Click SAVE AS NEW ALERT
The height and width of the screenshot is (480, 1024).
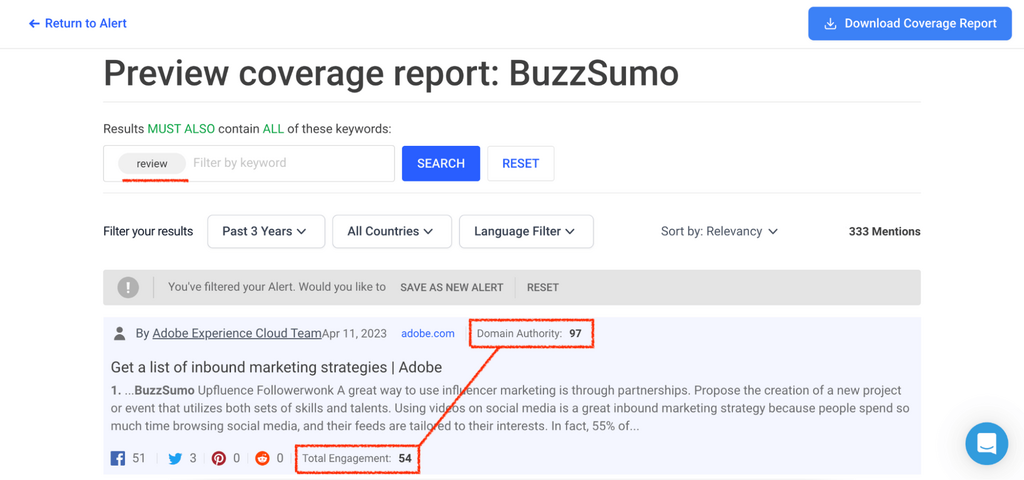pos(451,287)
